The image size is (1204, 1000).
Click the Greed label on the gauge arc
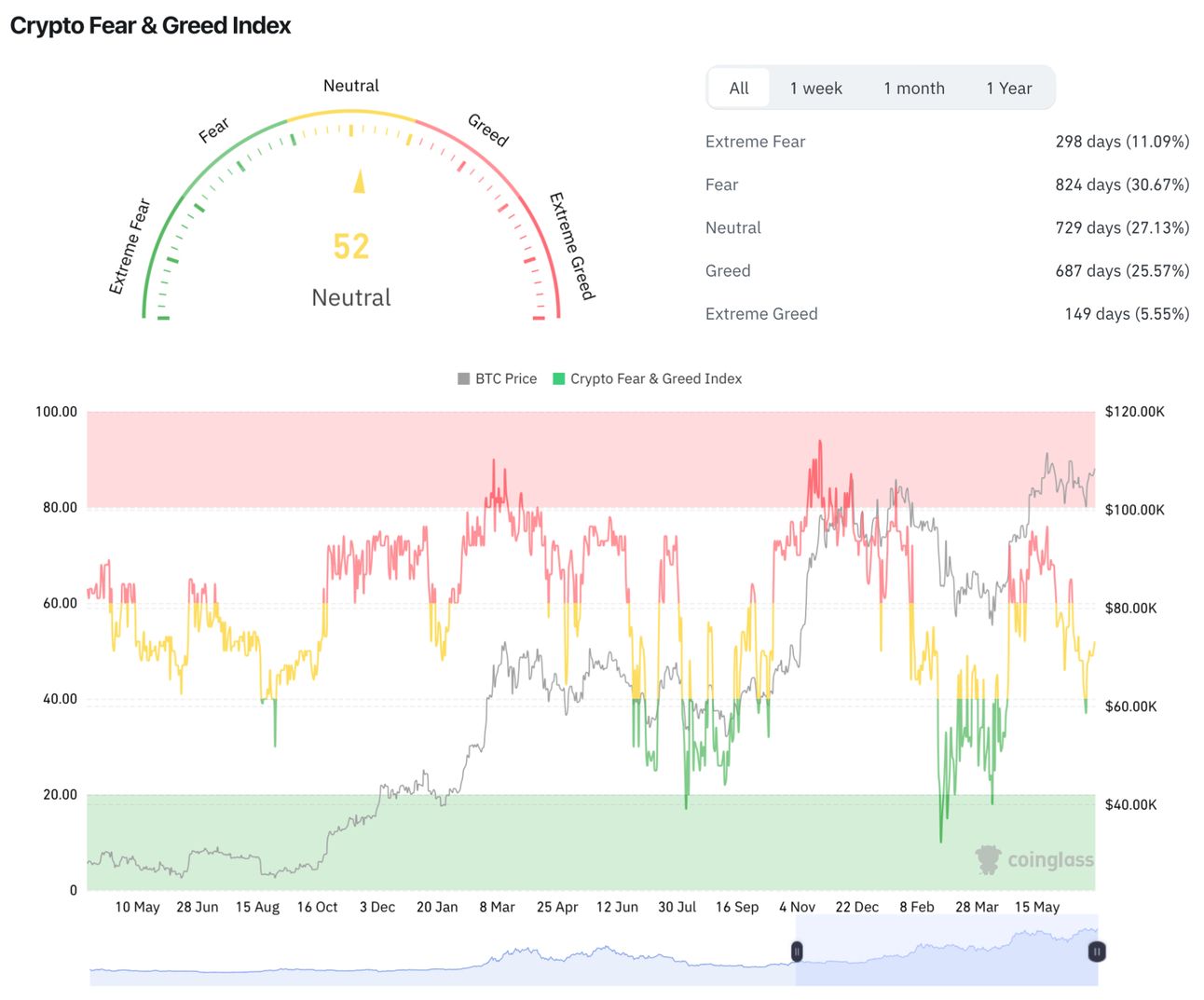(487, 130)
